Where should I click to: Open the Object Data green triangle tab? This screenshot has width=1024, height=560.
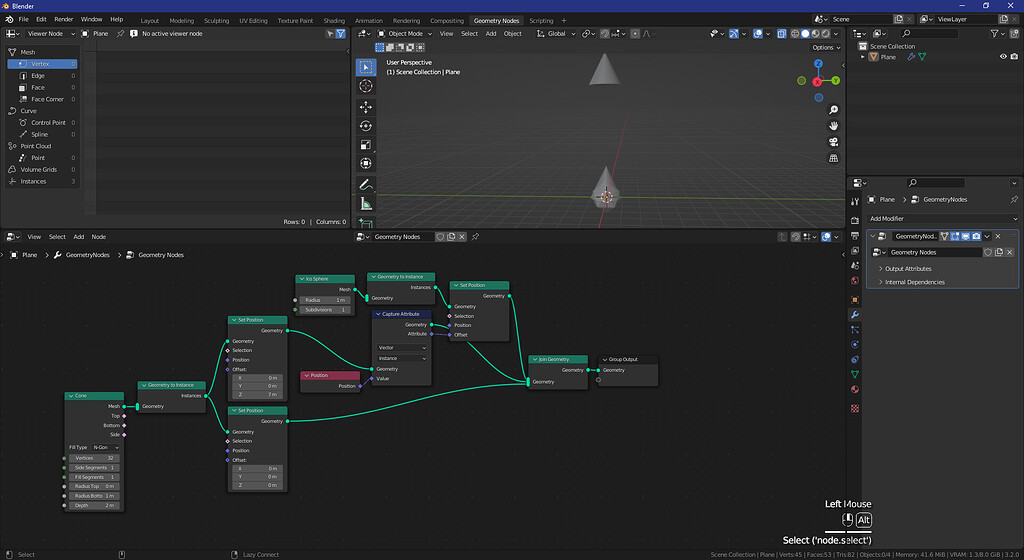[x=855, y=374]
